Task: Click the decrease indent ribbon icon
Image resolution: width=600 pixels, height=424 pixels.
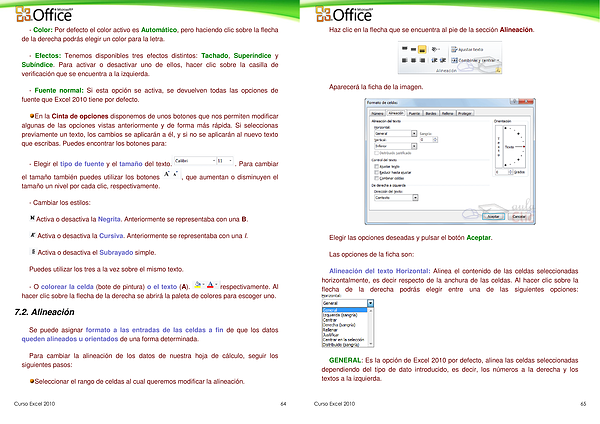Action: click(434, 60)
